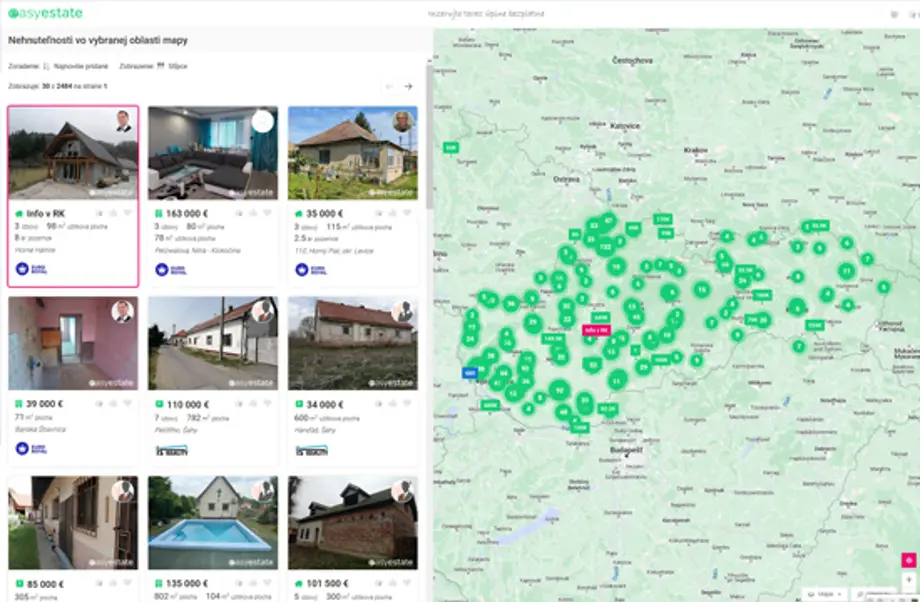Click the Info v RK listing title
This screenshot has width=920, height=602.
click(x=45, y=214)
